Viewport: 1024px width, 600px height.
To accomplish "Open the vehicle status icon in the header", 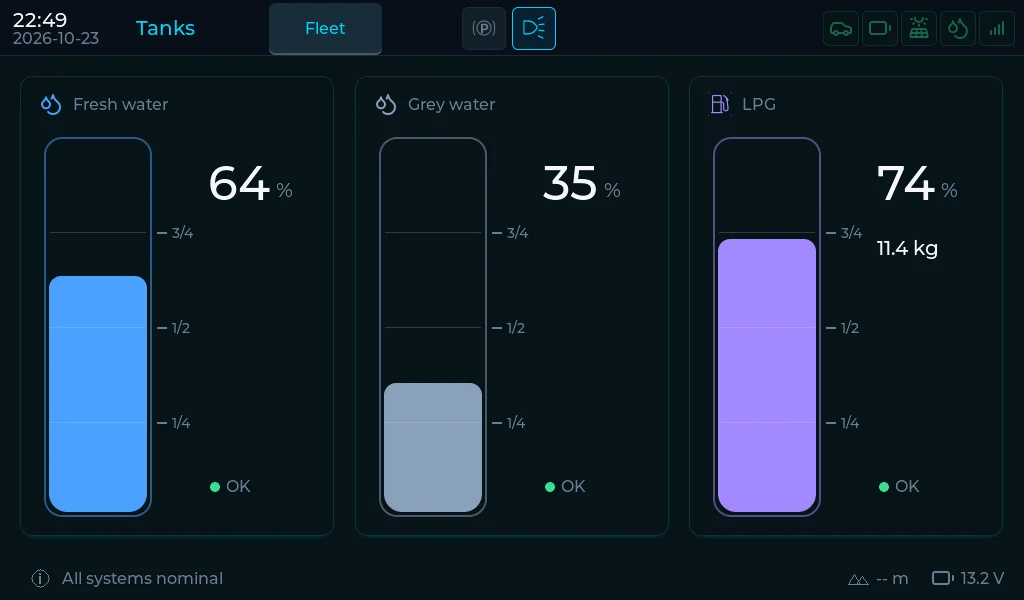I will [x=840, y=29].
